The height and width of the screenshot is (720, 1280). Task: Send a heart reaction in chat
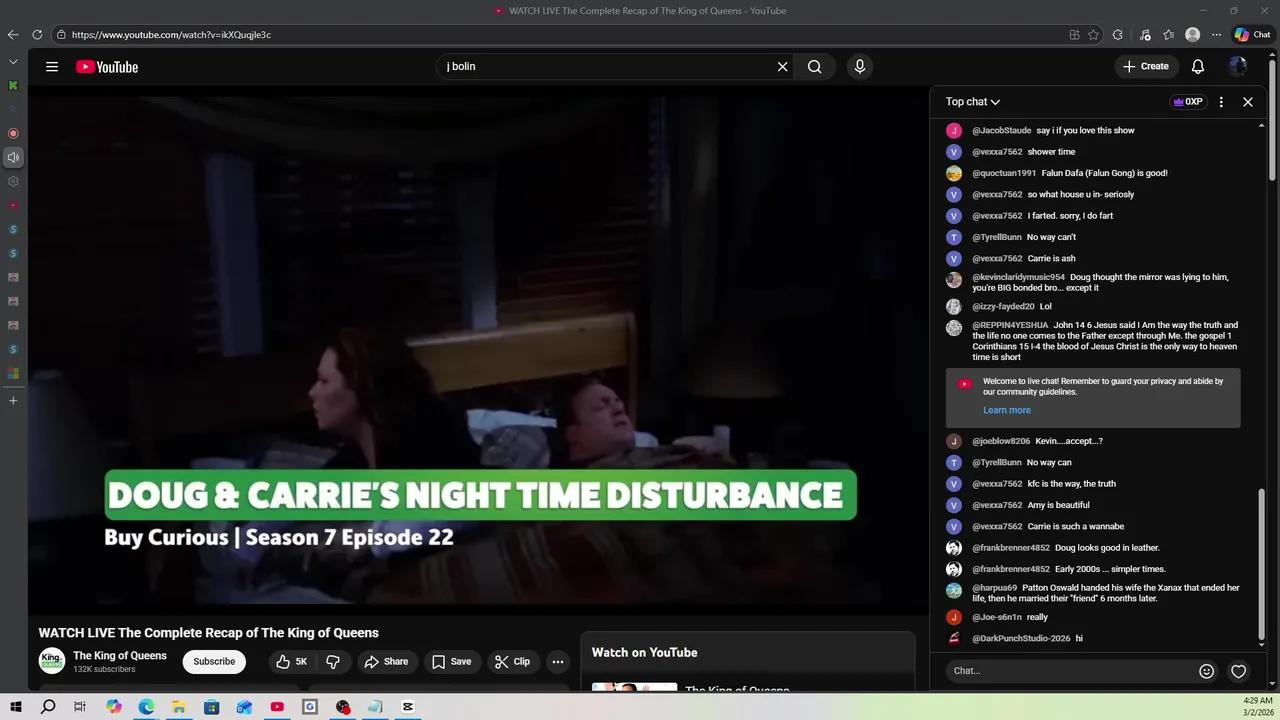point(1239,671)
